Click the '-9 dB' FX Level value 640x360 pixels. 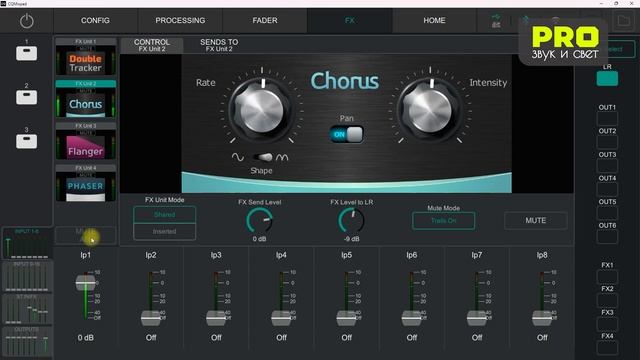[x=351, y=239]
